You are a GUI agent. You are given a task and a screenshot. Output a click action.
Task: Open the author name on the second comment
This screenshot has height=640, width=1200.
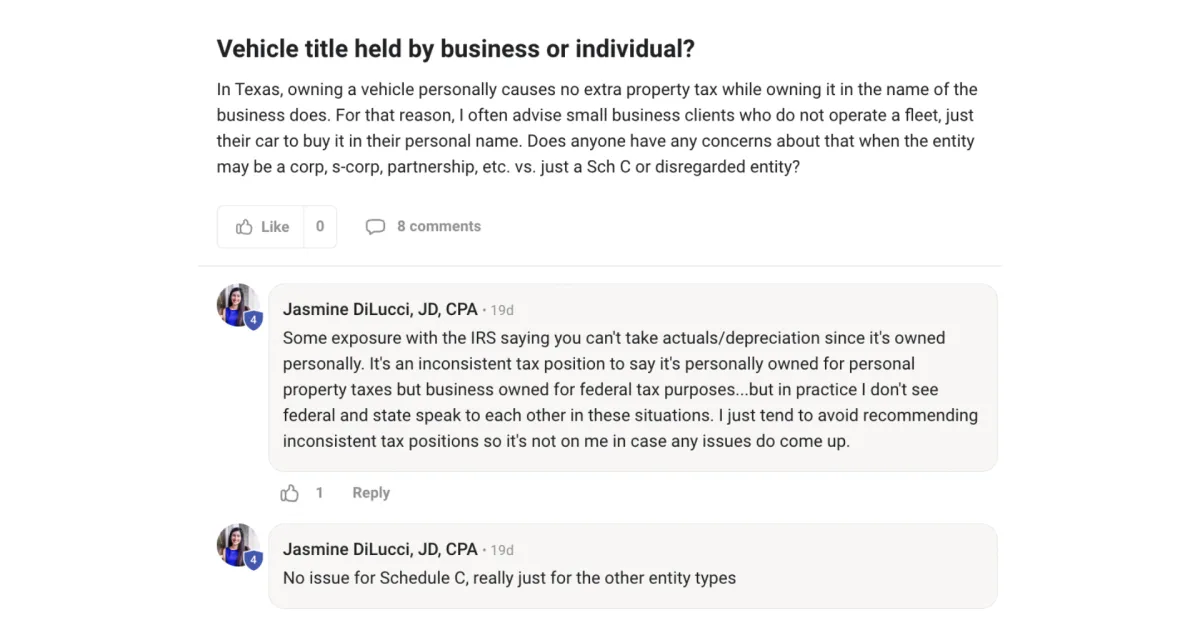click(x=380, y=550)
